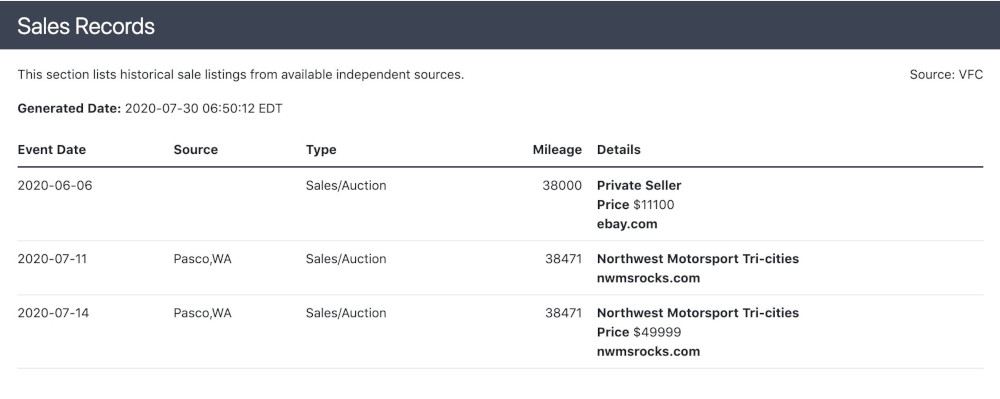Select the 2020-07-14 event date

[53, 314]
